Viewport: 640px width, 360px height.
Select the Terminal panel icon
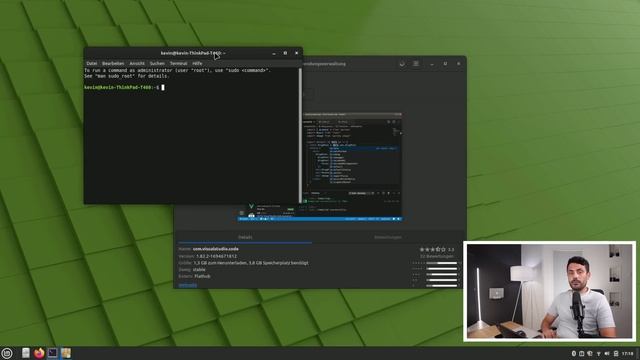(53, 353)
